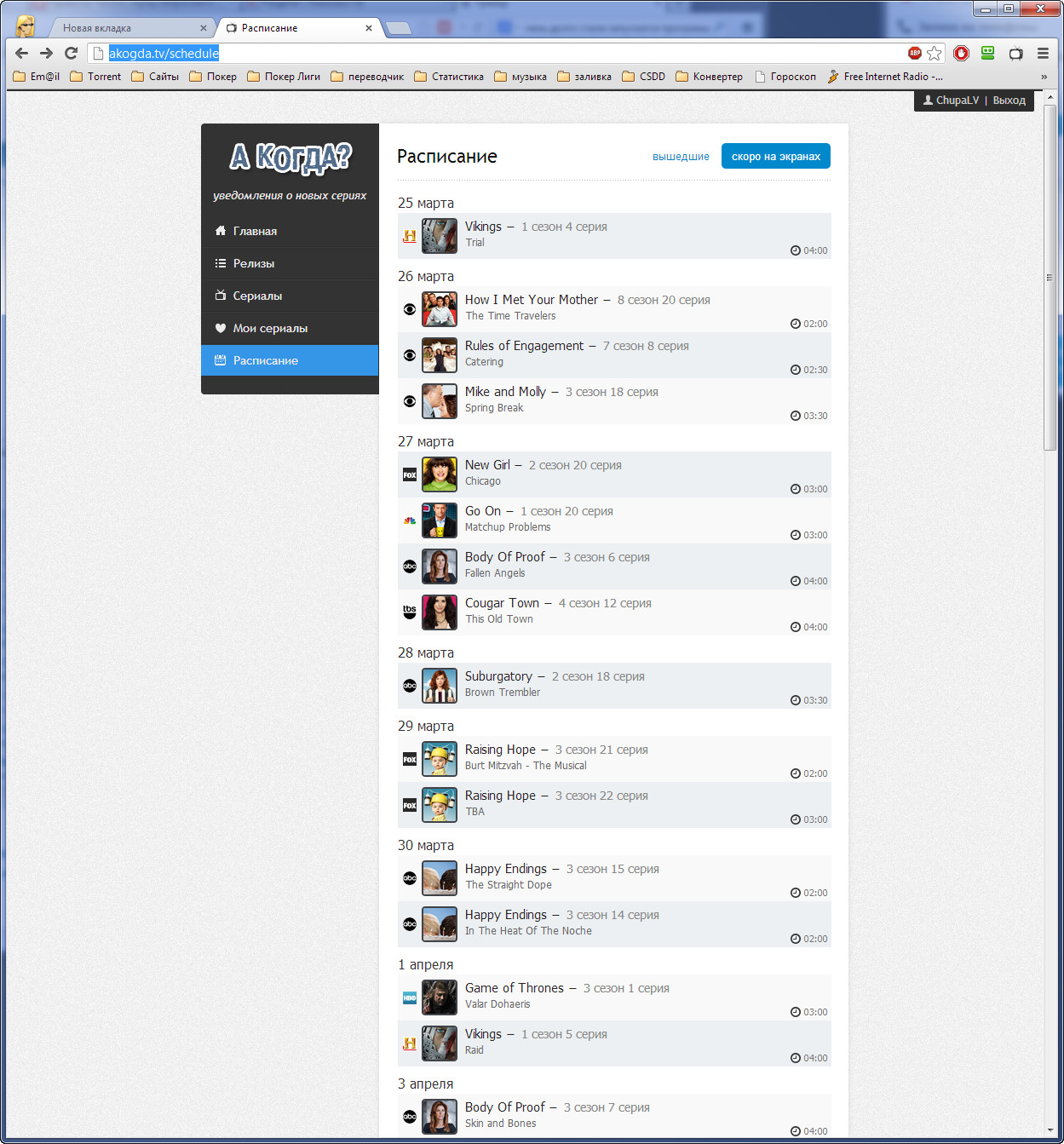Open the музыка bookmarks folder
This screenshot has width=1064, height=1144.
pyautogui.click(x=520, y=77)
